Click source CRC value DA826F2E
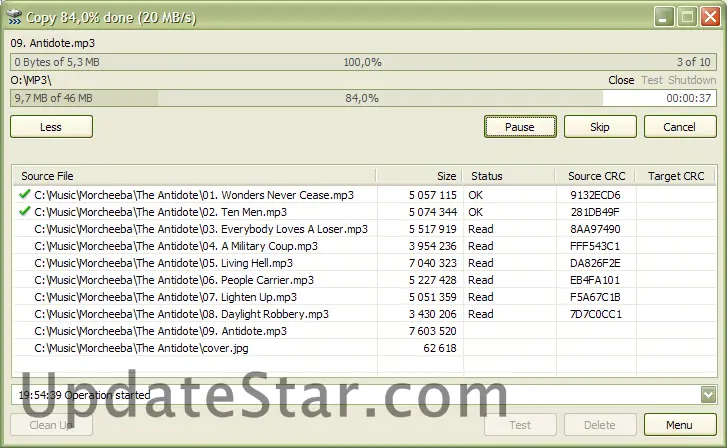Screen dimensions: 727x448 (595, 263)
